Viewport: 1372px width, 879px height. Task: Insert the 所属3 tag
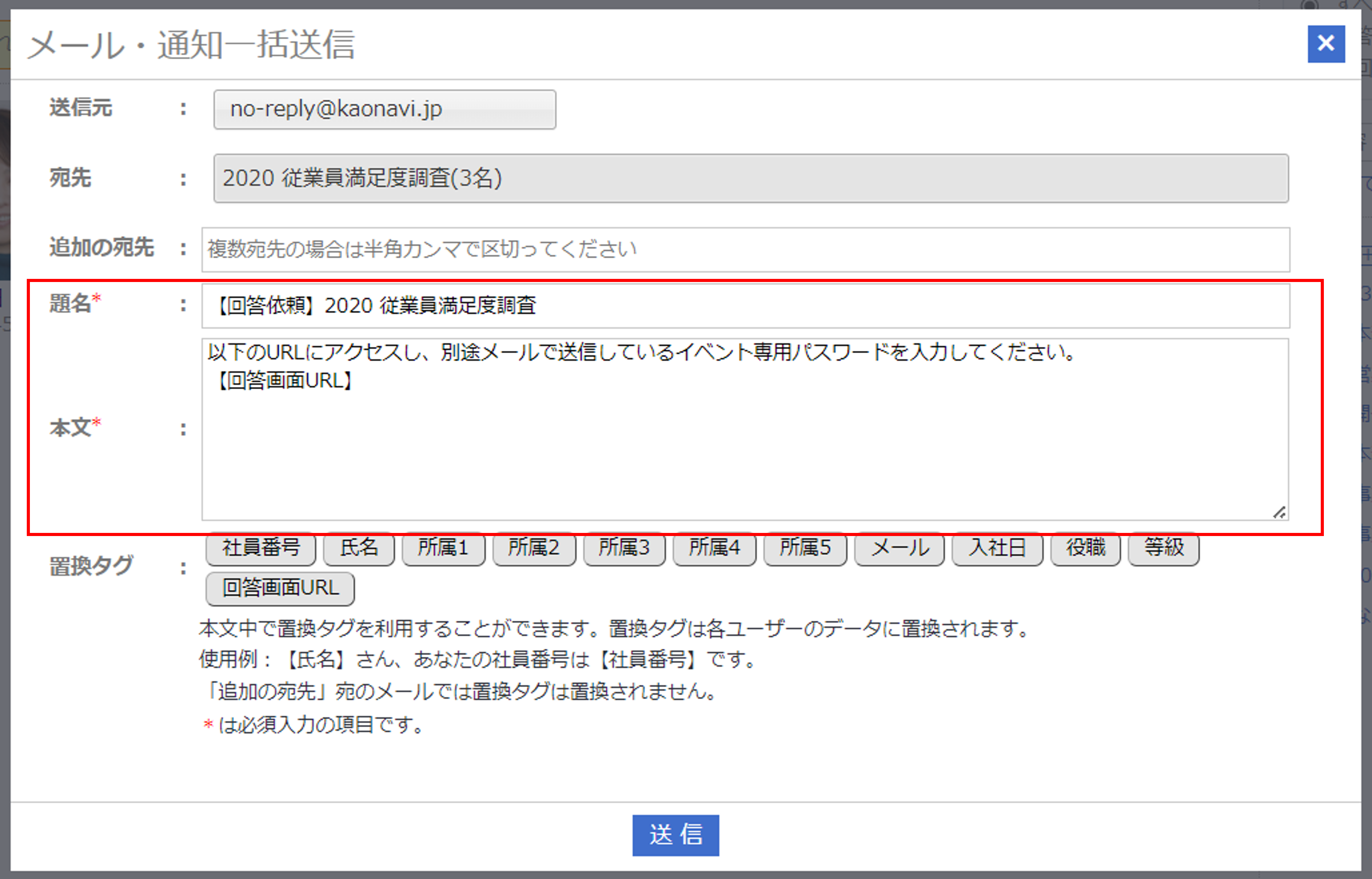(x=624, y=548)
